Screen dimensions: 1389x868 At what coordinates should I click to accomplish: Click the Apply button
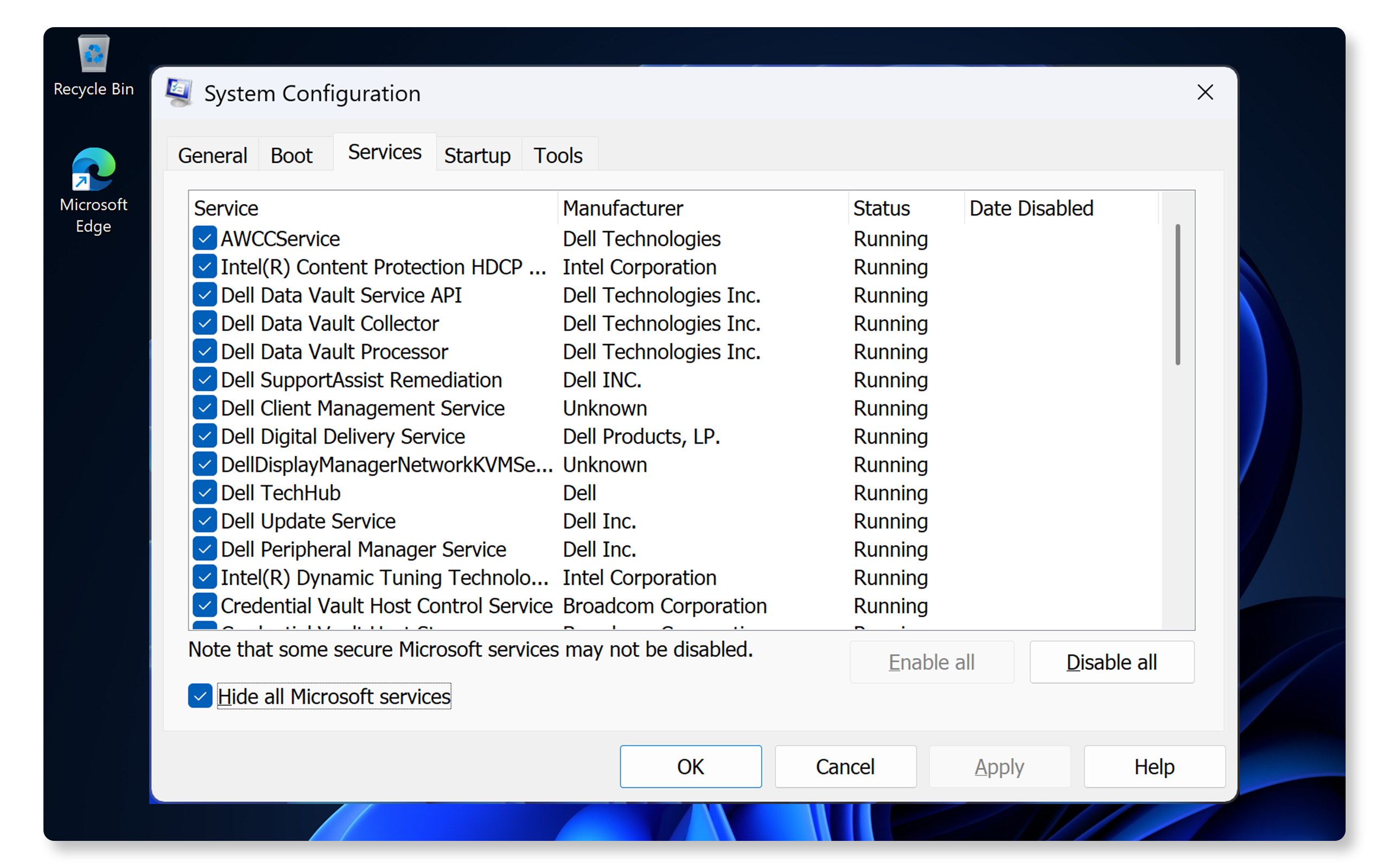pyautogui.click(x=999, y=767)
